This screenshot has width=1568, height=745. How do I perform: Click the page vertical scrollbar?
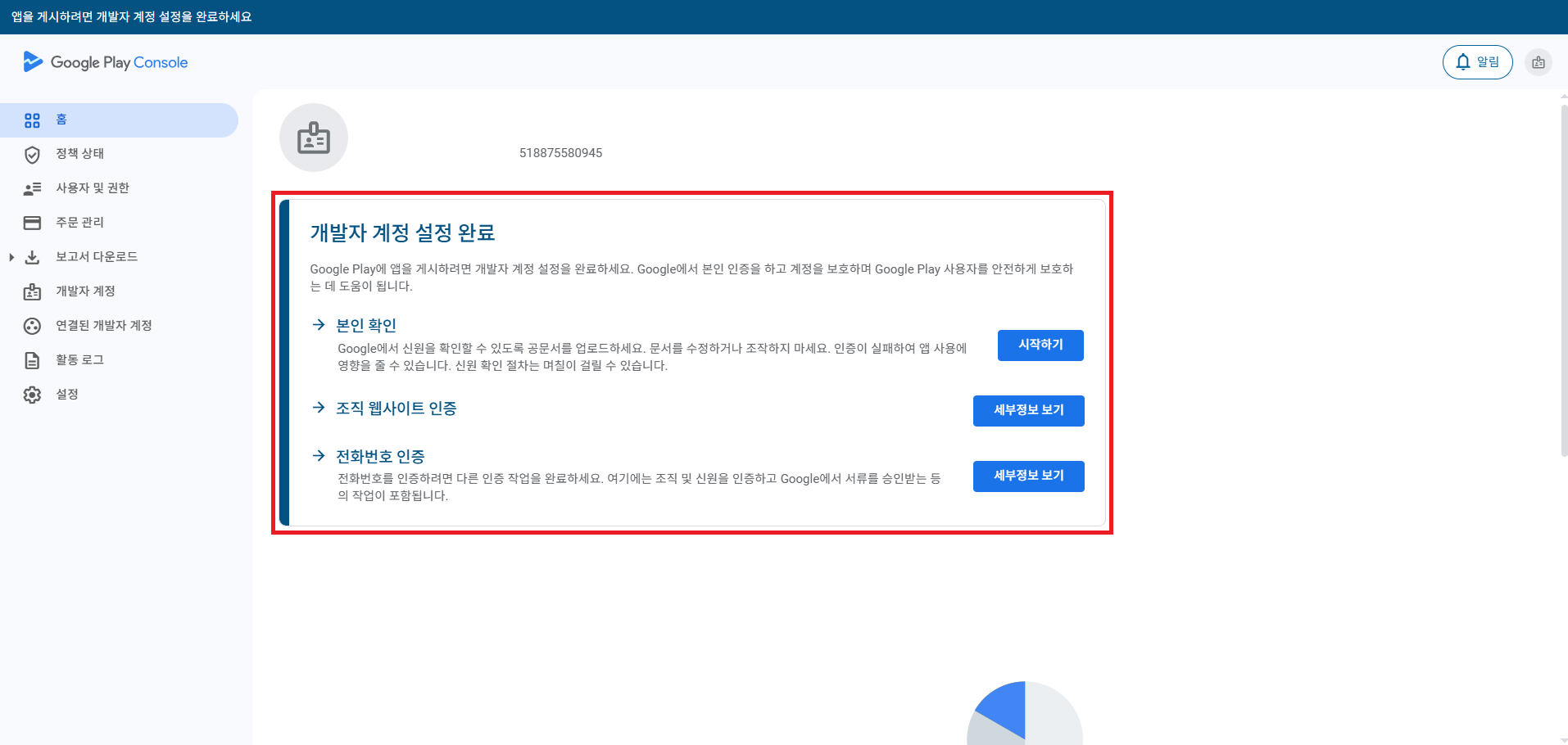click(x=1564, y=281)
